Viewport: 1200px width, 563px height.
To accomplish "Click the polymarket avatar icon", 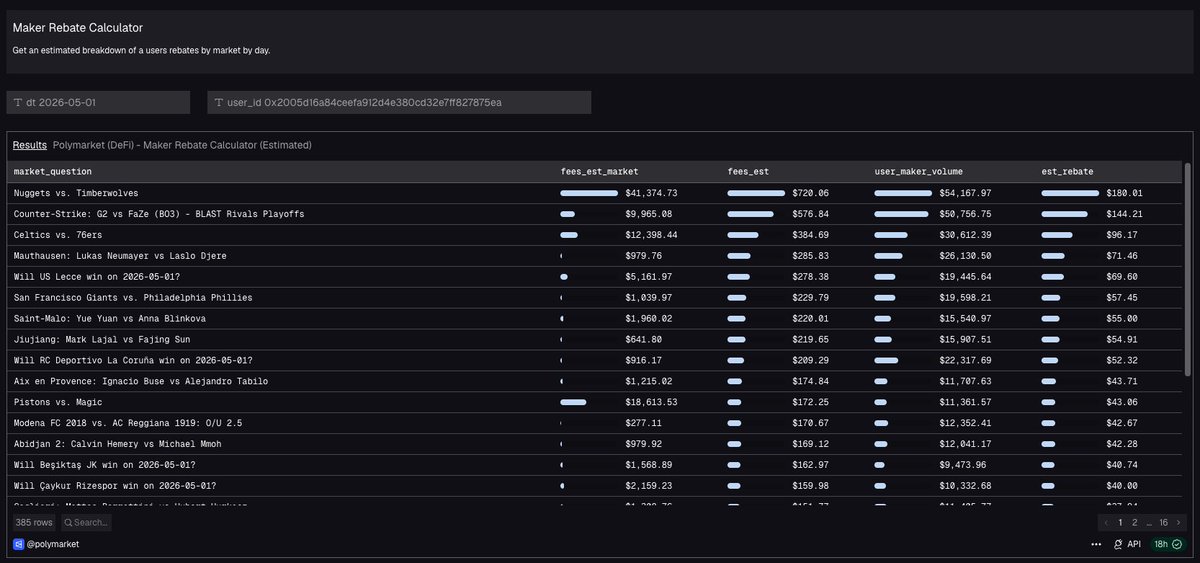I will [18, 544].
